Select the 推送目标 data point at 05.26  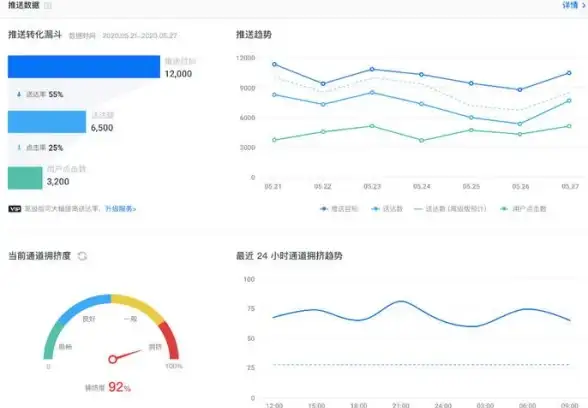click(x=520, y=90)
